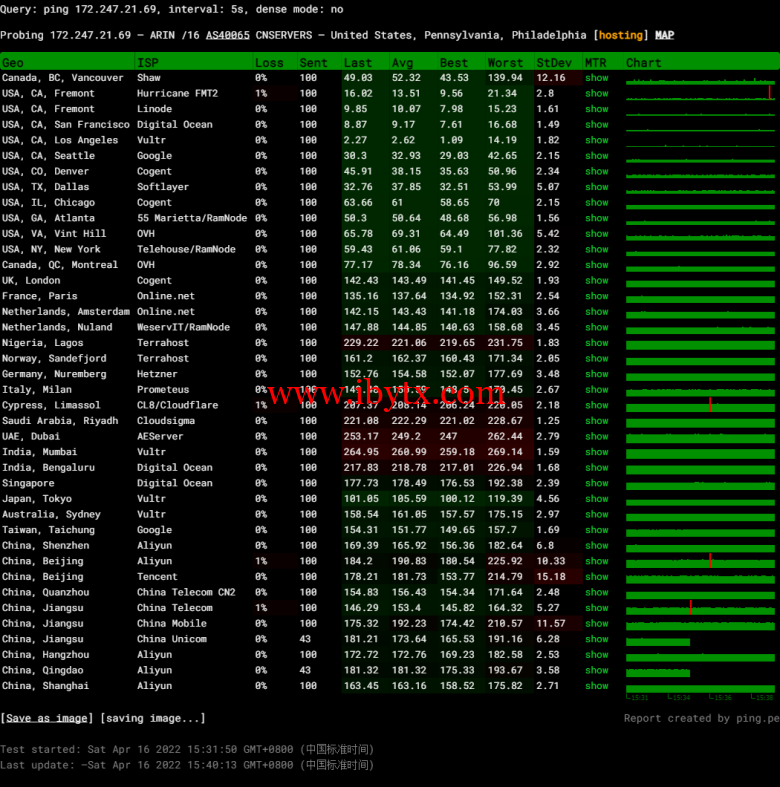Open latency chart for Jiangsu China Telecom
Image resolution: width=780 pixels, height=787 pixels.
click(700, 608)
